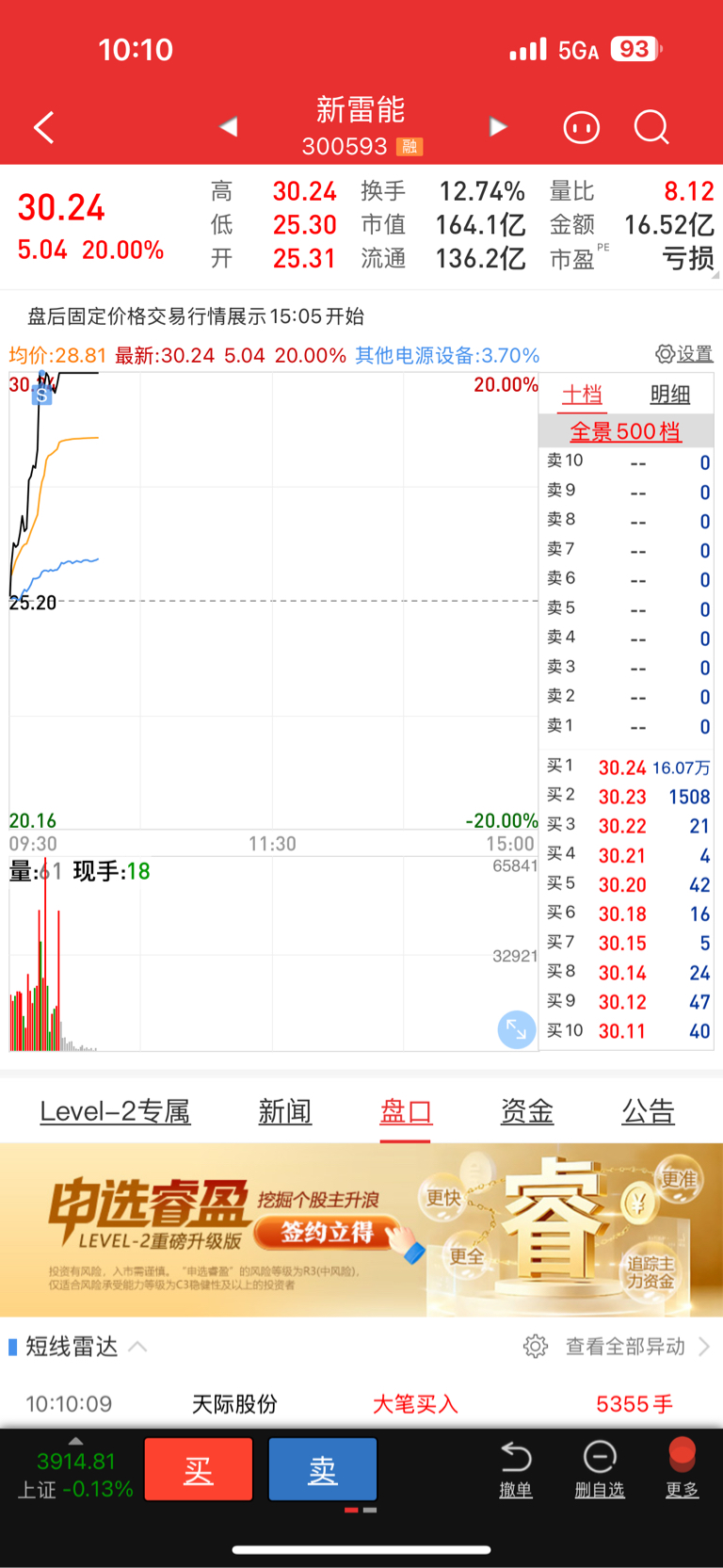Tap the battery indicator in the status bar
Screen dimensions: 723x1568
pyautogui.click(x=636, y=49)
